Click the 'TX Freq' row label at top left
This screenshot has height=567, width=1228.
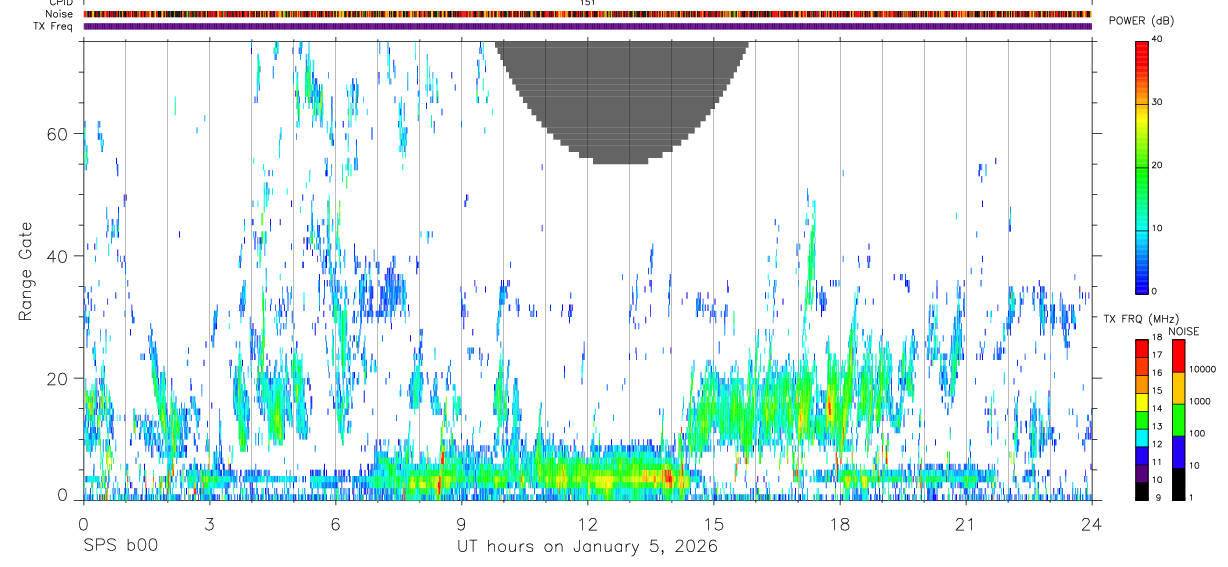coord(52,26)
